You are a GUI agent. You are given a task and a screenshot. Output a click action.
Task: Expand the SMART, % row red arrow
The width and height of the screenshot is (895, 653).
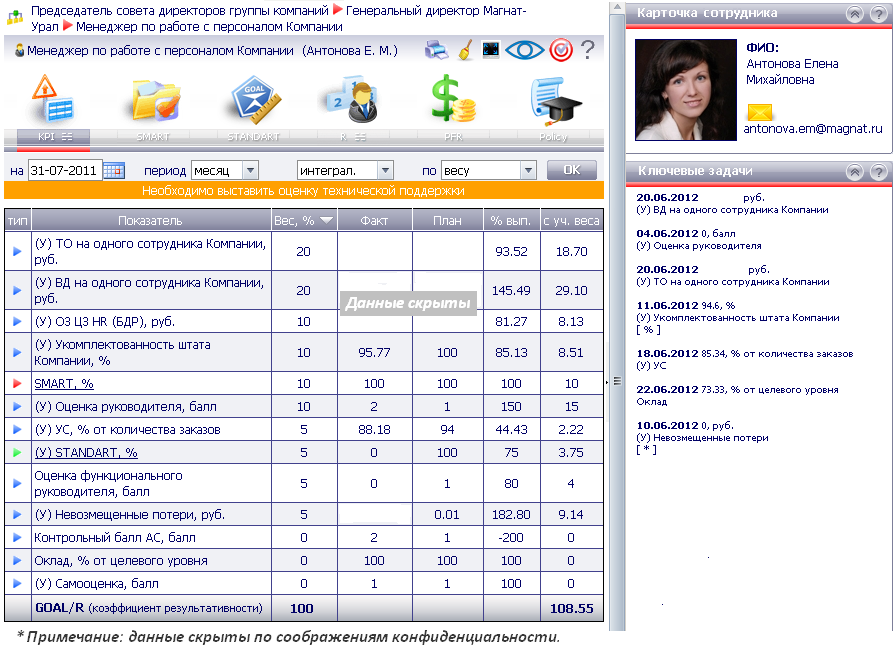click(x=17, y=384)
